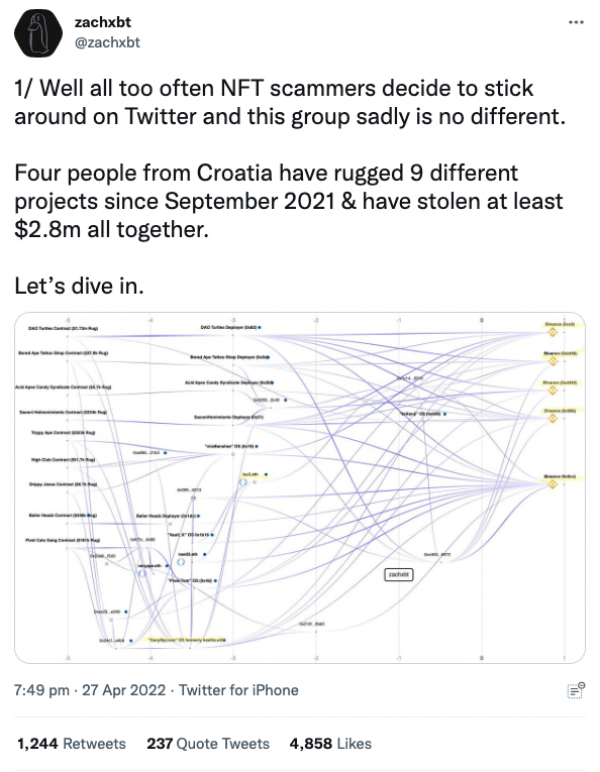Click the topmost Binance diamond icon in graph
This screenshot has width=600, height=772.
[x=552, y=332]
